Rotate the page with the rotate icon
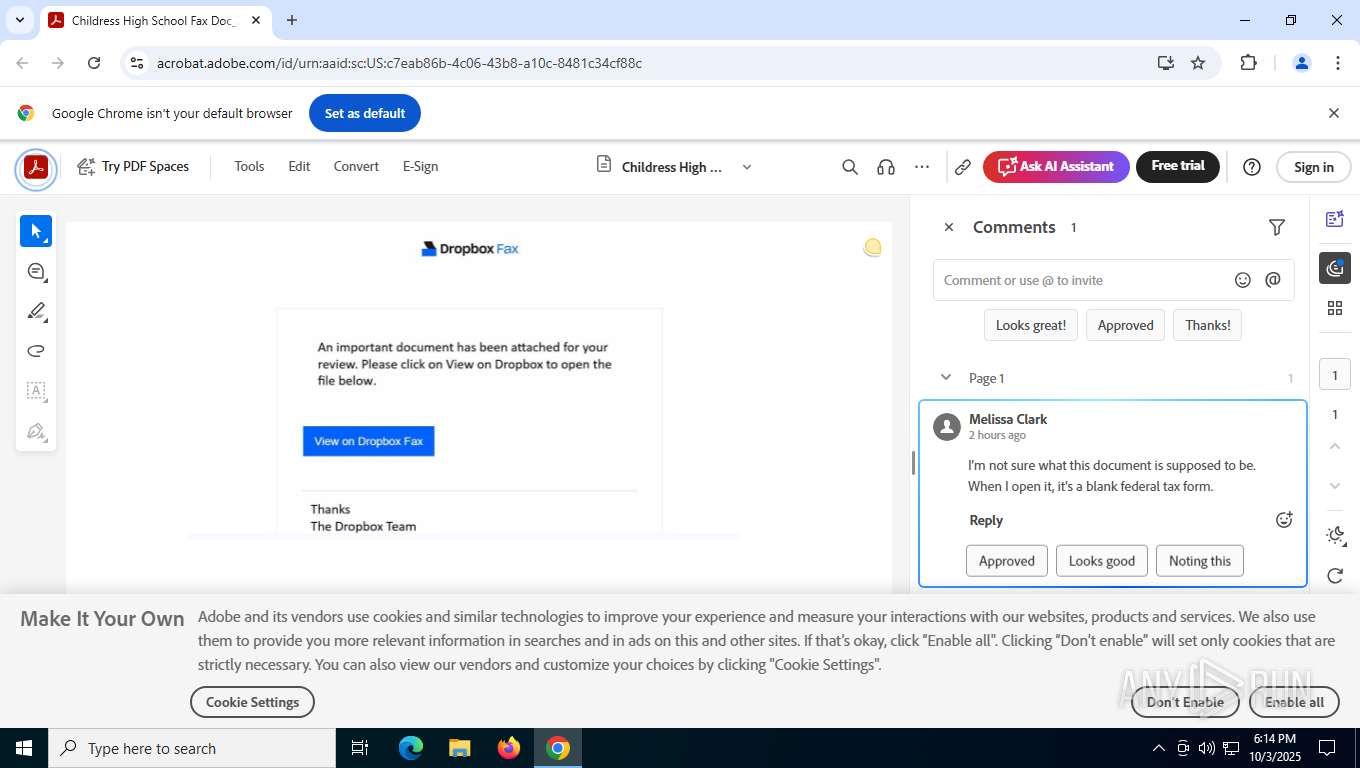The height and width of the screenshot is (768, 1360). click(1335, 576)
